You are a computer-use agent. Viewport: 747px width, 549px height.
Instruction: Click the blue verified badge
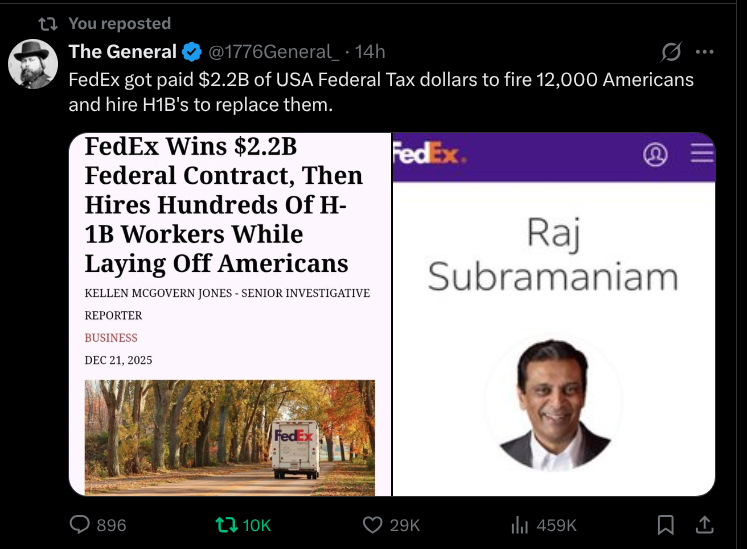(191, 52)
